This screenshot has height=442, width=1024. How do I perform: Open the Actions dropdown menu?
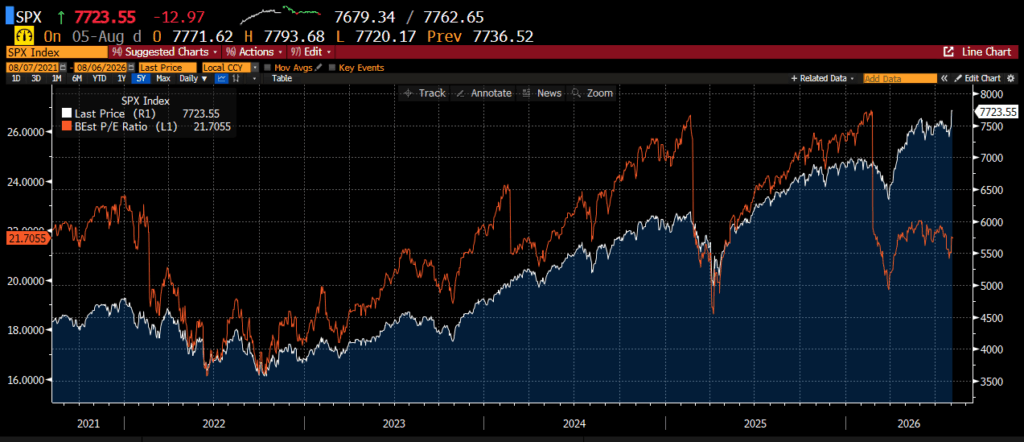click(253, 52)
